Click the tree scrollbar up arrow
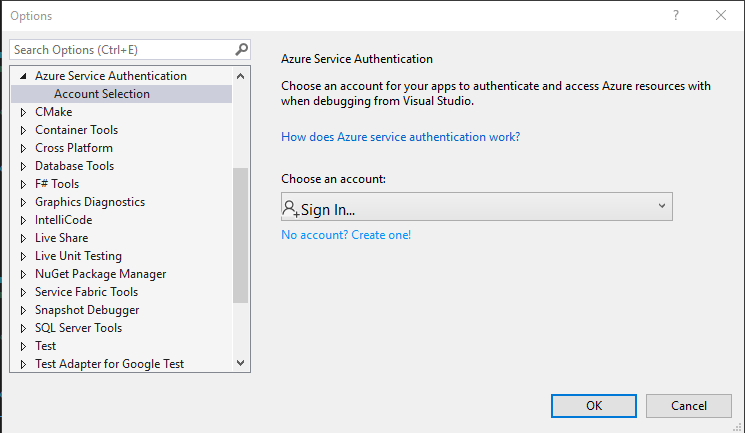The width and height of the screenshot is (745, 433). tap(240, 76)
